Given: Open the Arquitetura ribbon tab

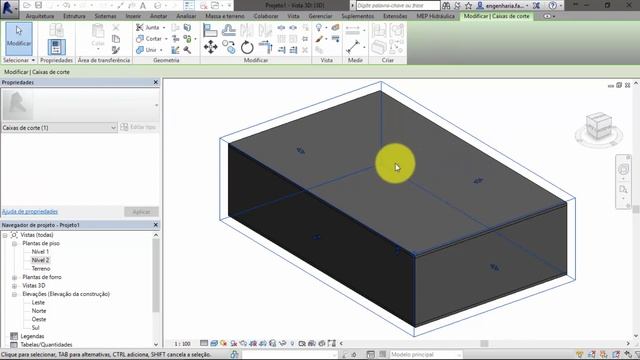Looking at the screenshot, I should 40,16.
